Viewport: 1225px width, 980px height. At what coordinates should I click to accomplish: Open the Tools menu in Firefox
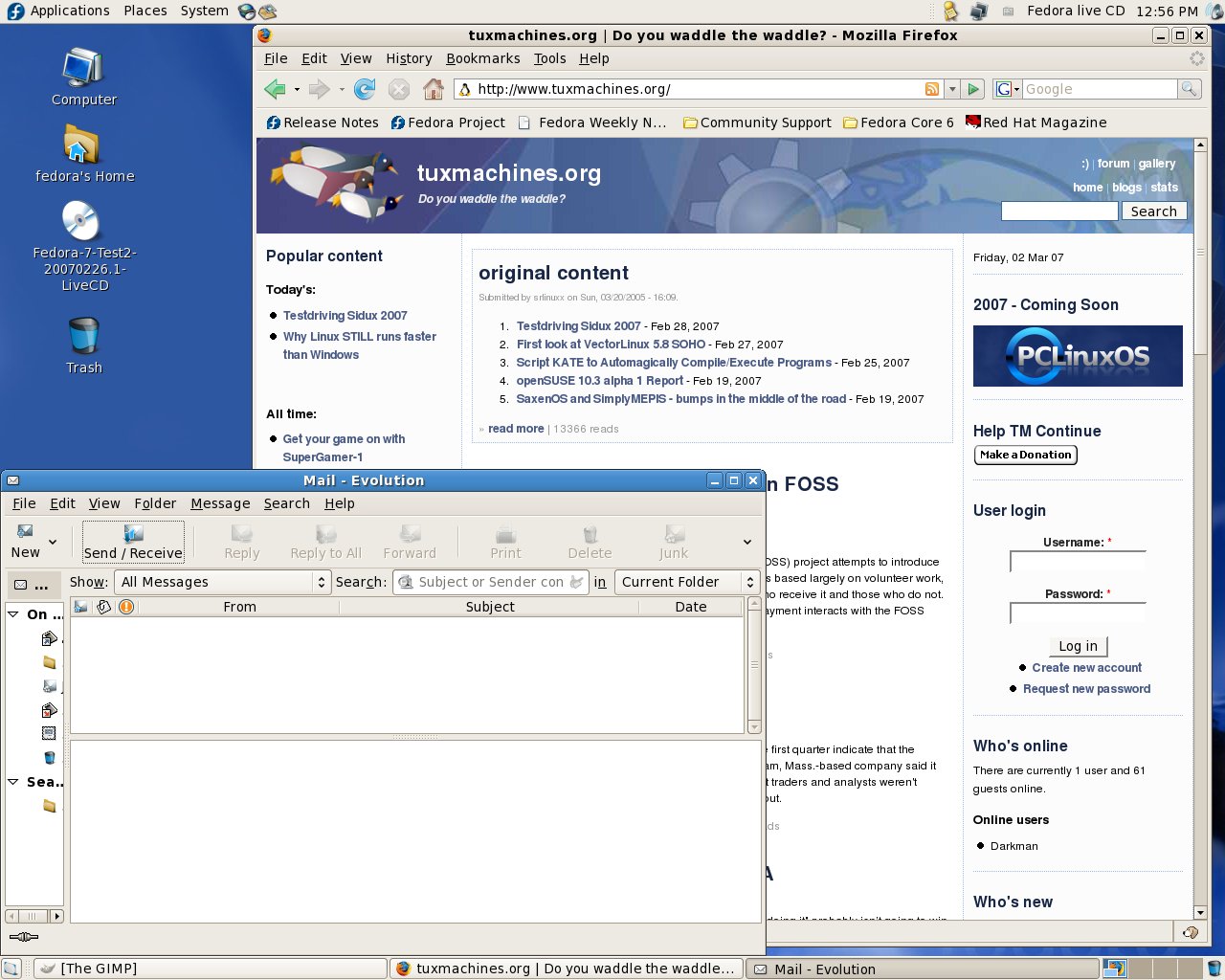(x=550, y=58)
